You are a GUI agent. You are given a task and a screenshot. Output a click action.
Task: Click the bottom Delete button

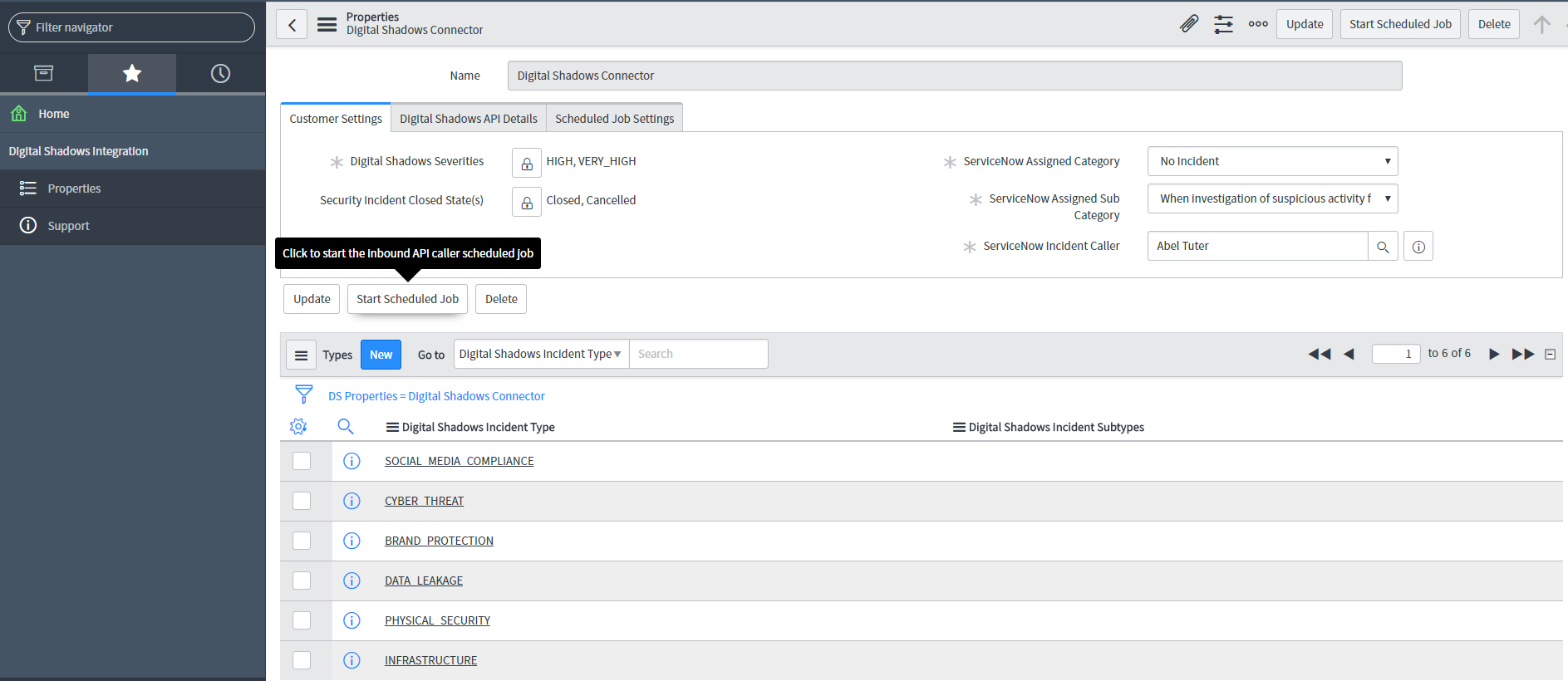click(501, 299)
